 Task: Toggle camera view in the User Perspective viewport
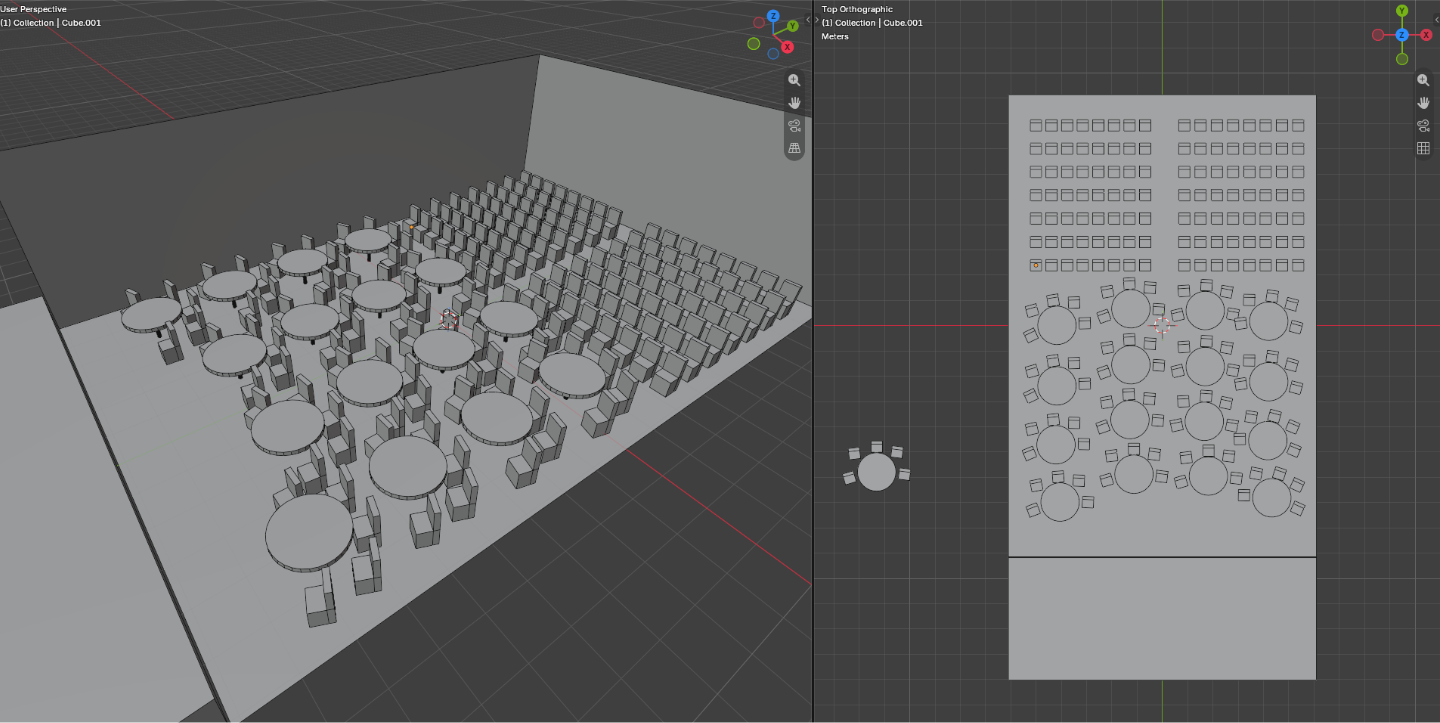(794, 126)
